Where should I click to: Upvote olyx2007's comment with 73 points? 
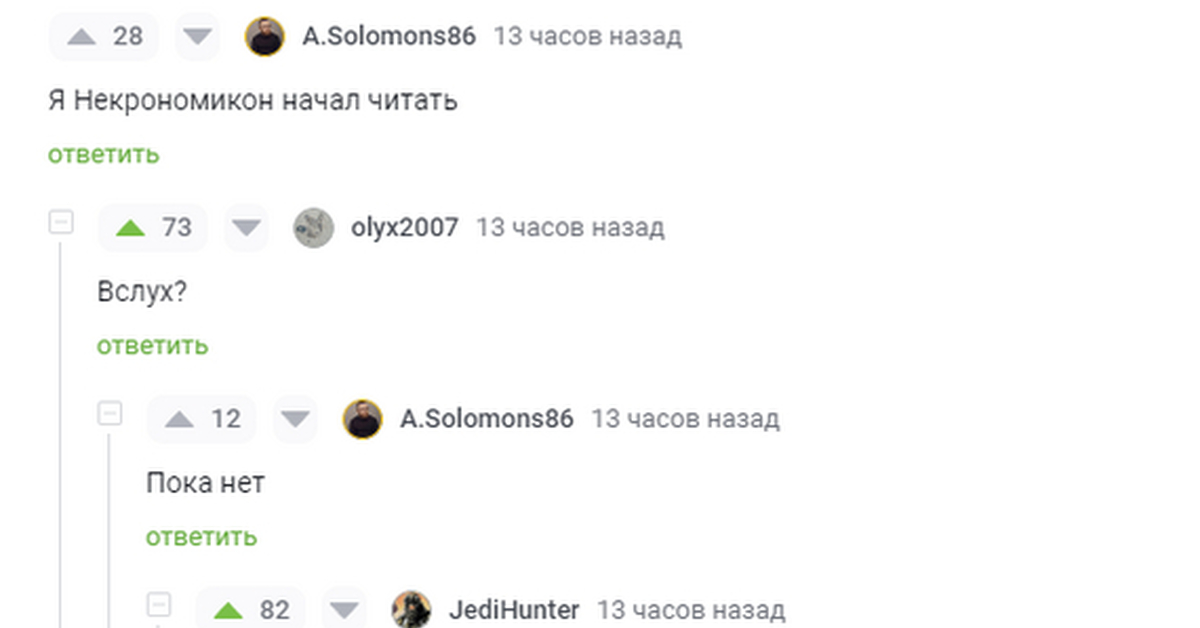(x=131, y=228)
